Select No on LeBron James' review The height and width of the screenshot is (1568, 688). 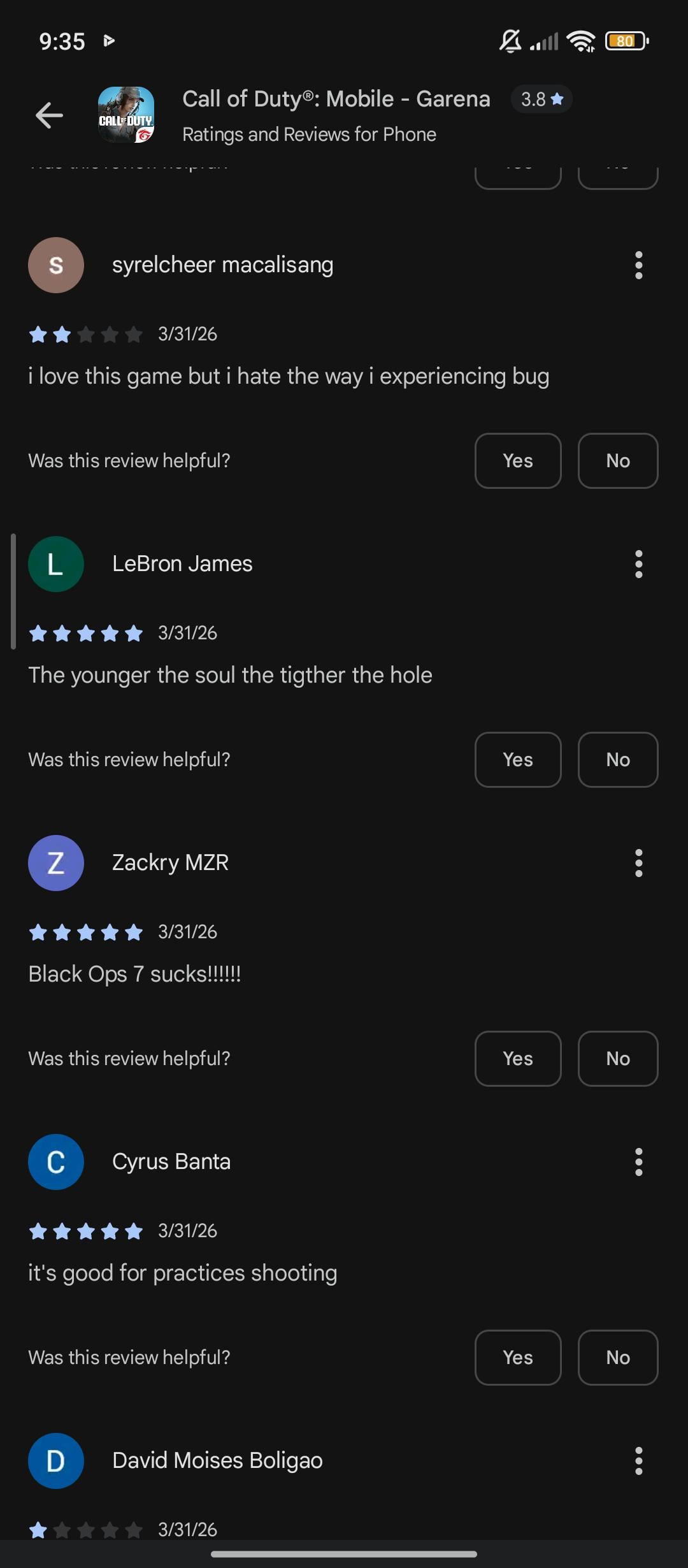click(618, 760)
